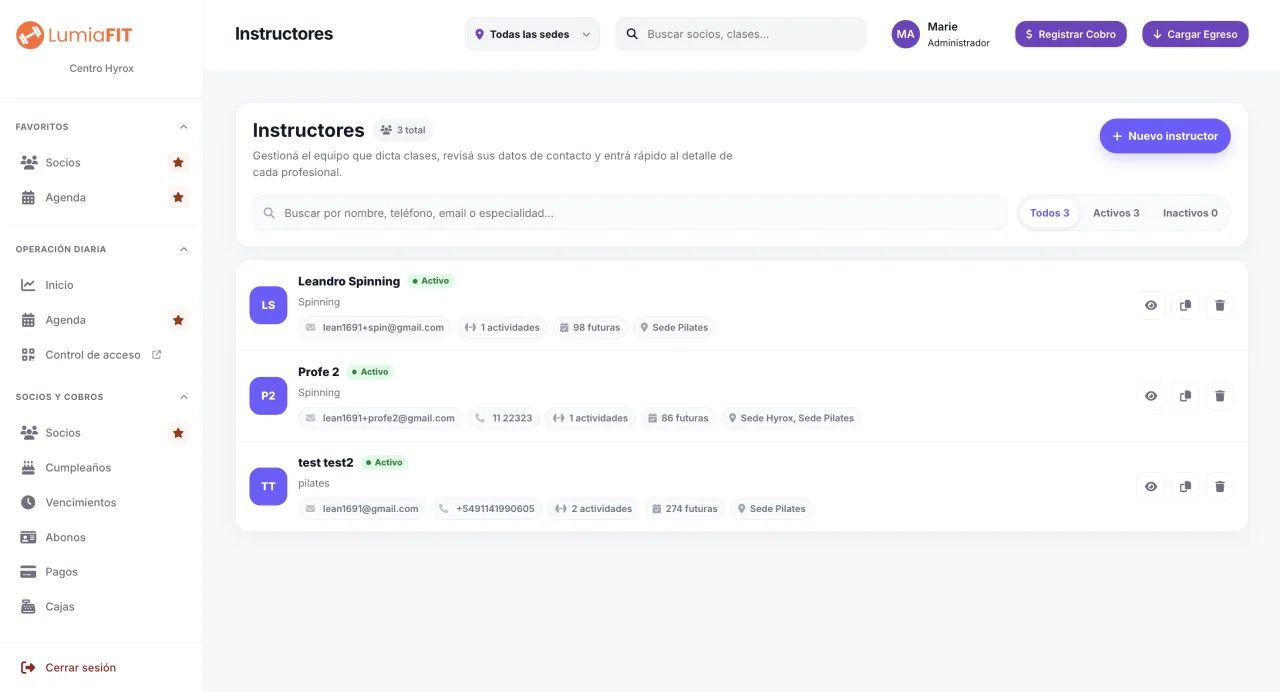Viewport: 1280px width, 692px height.
Task: Delete the Leandro Spinning instructor
Action: click(x=1220, y=305)
